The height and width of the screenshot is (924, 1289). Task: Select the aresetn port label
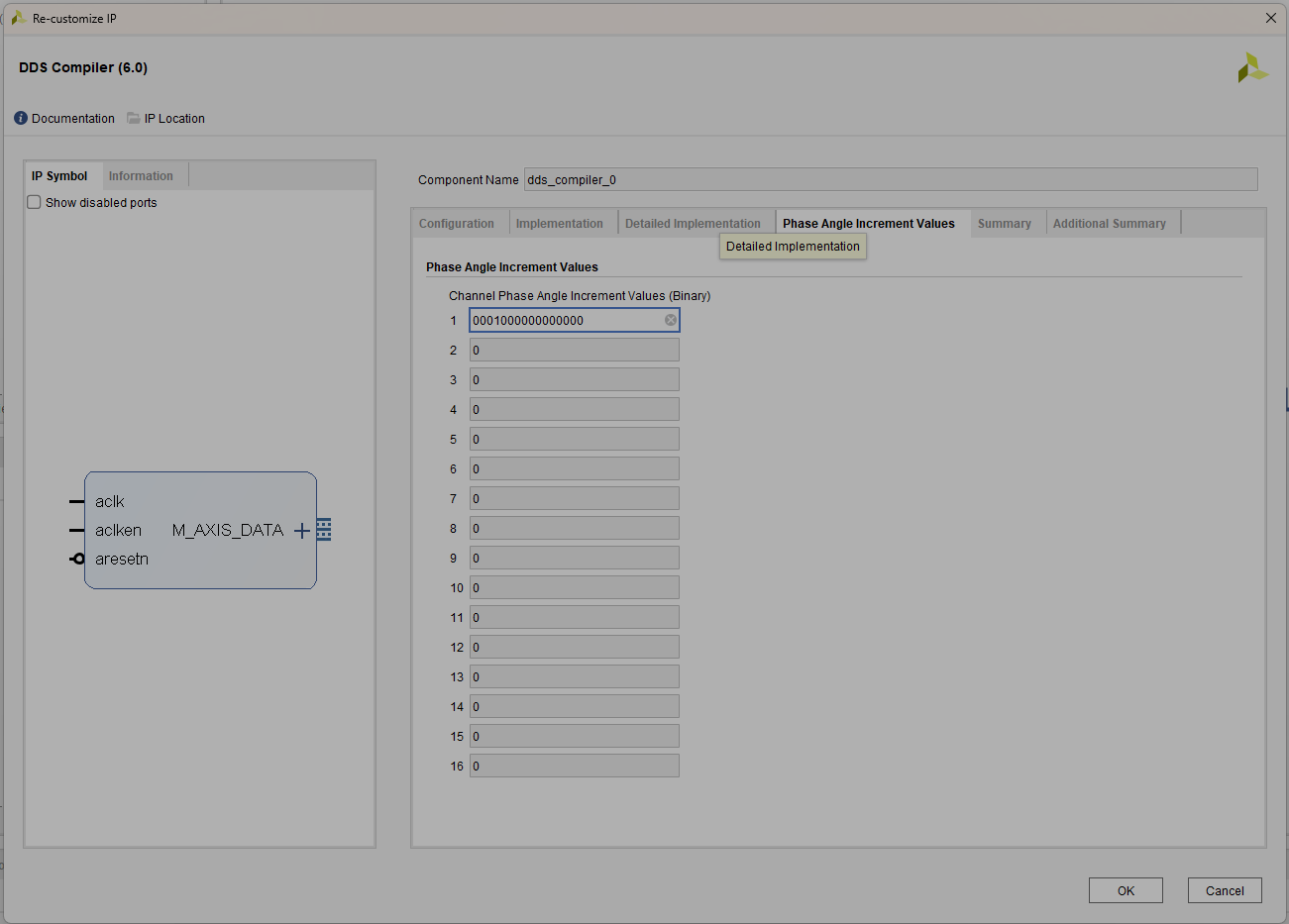pos(122,559)
